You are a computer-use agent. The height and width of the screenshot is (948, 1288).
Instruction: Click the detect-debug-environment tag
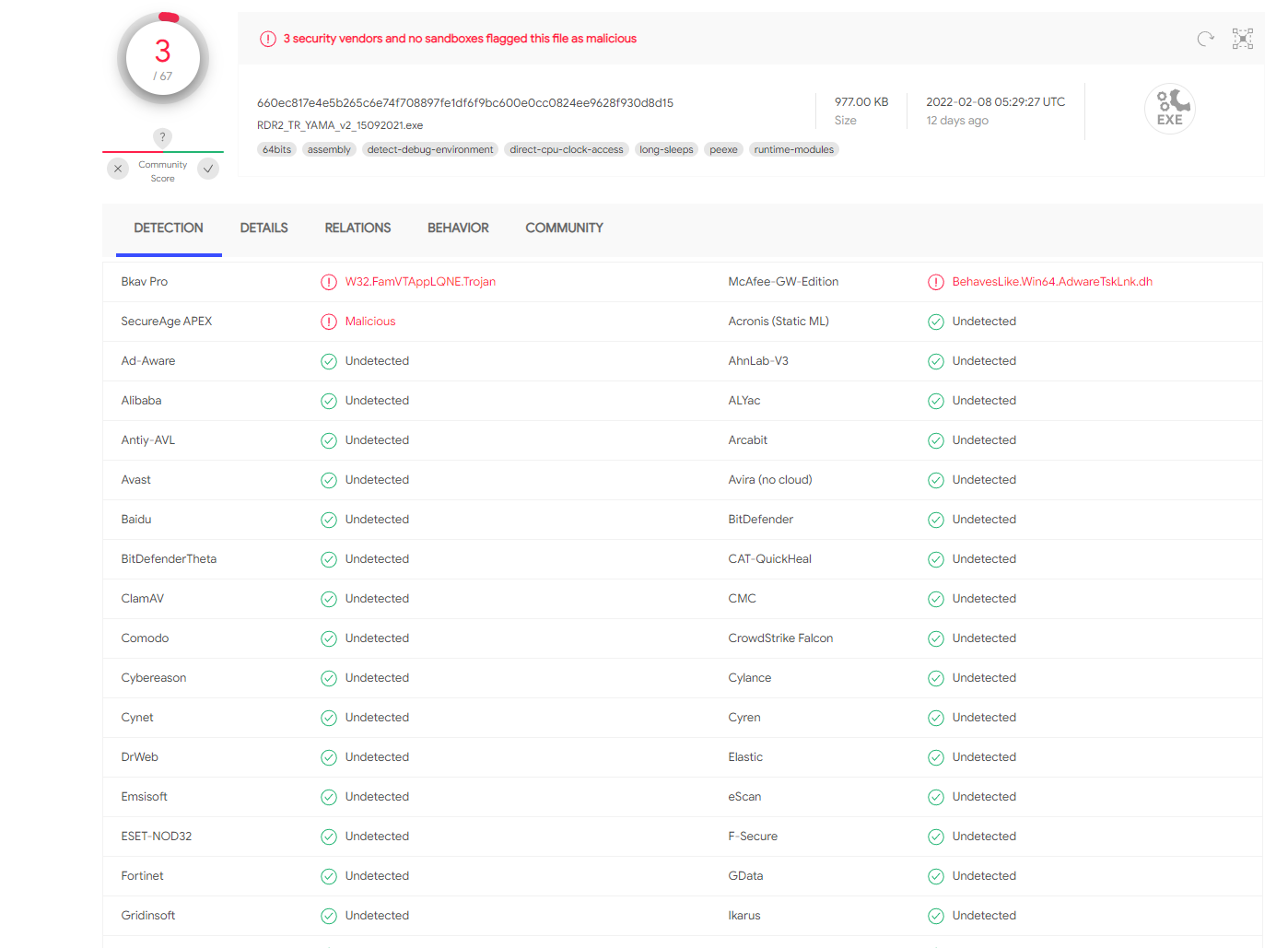pos(430,149)
